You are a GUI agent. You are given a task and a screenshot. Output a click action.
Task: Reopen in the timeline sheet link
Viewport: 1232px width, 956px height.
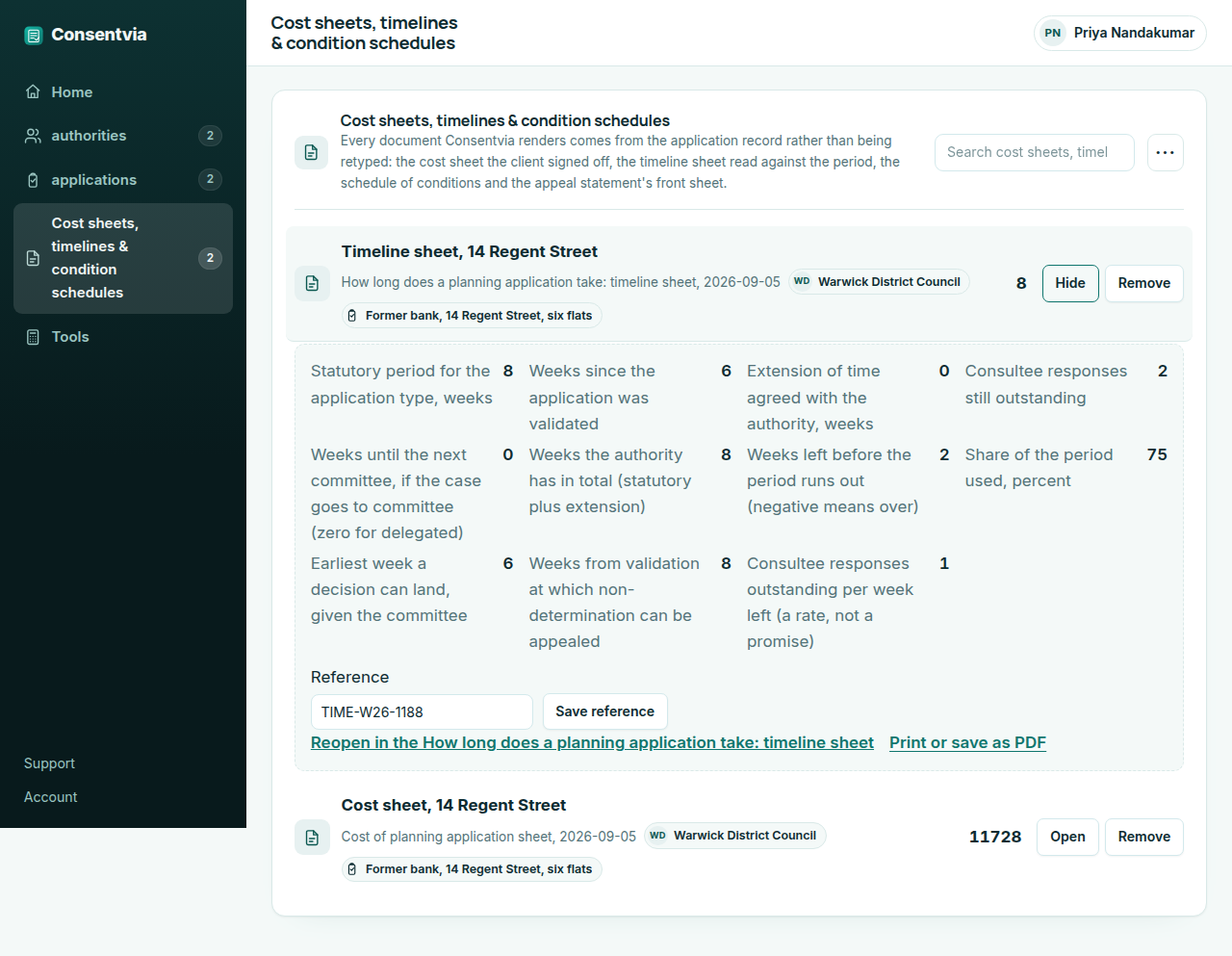click(592, 742)
